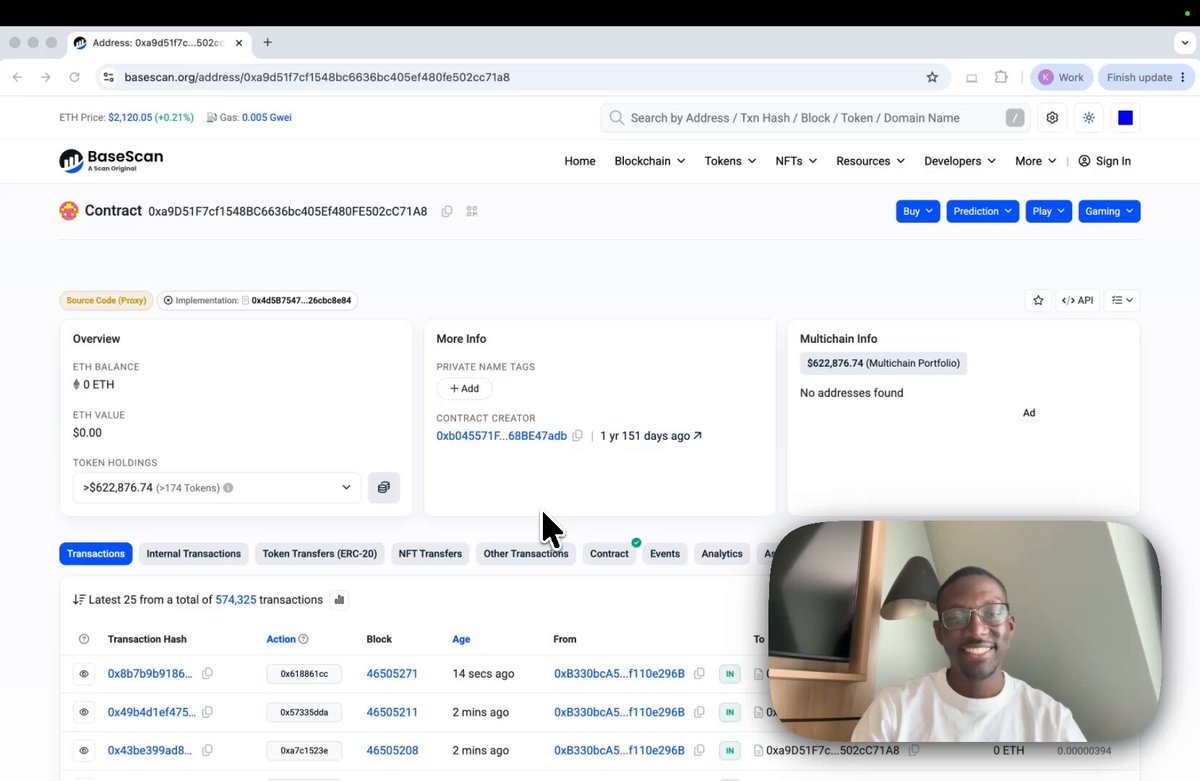This screenshot has height=781, width=1200.
Task: Click help icon in table header column
Action: 84,639
